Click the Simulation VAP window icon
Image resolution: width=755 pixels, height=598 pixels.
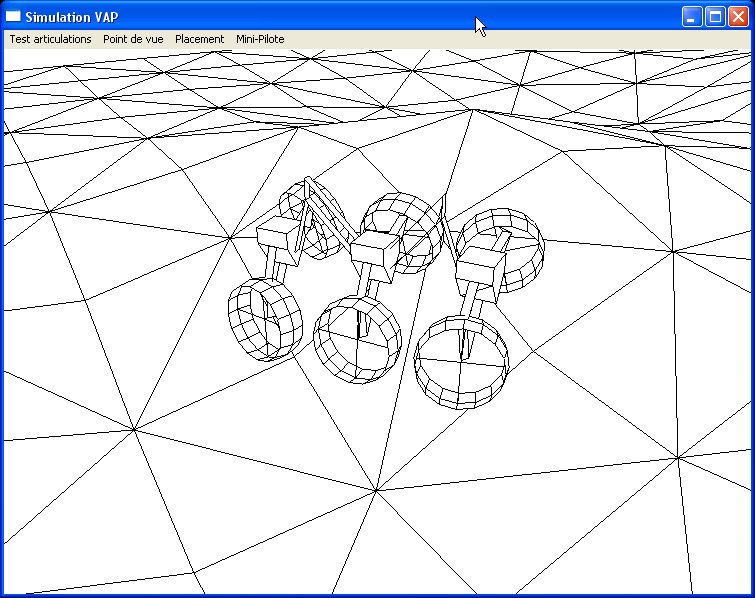[13, 16]
